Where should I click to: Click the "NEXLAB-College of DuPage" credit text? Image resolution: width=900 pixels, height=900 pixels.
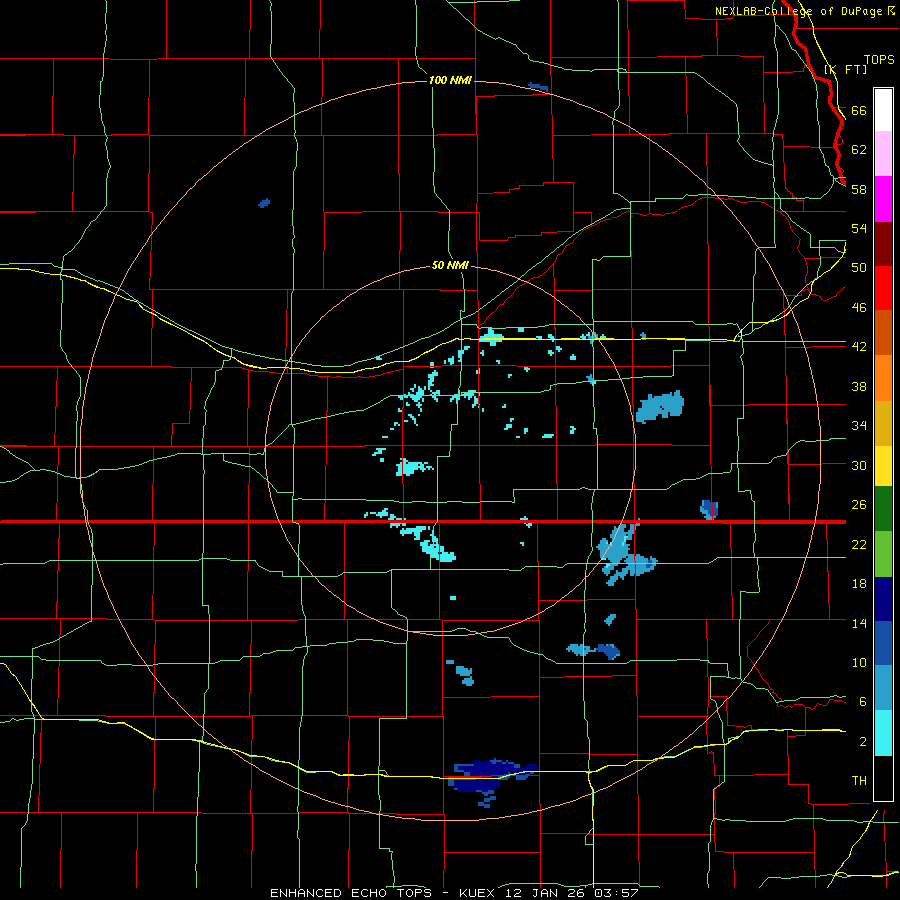point(799,11)
